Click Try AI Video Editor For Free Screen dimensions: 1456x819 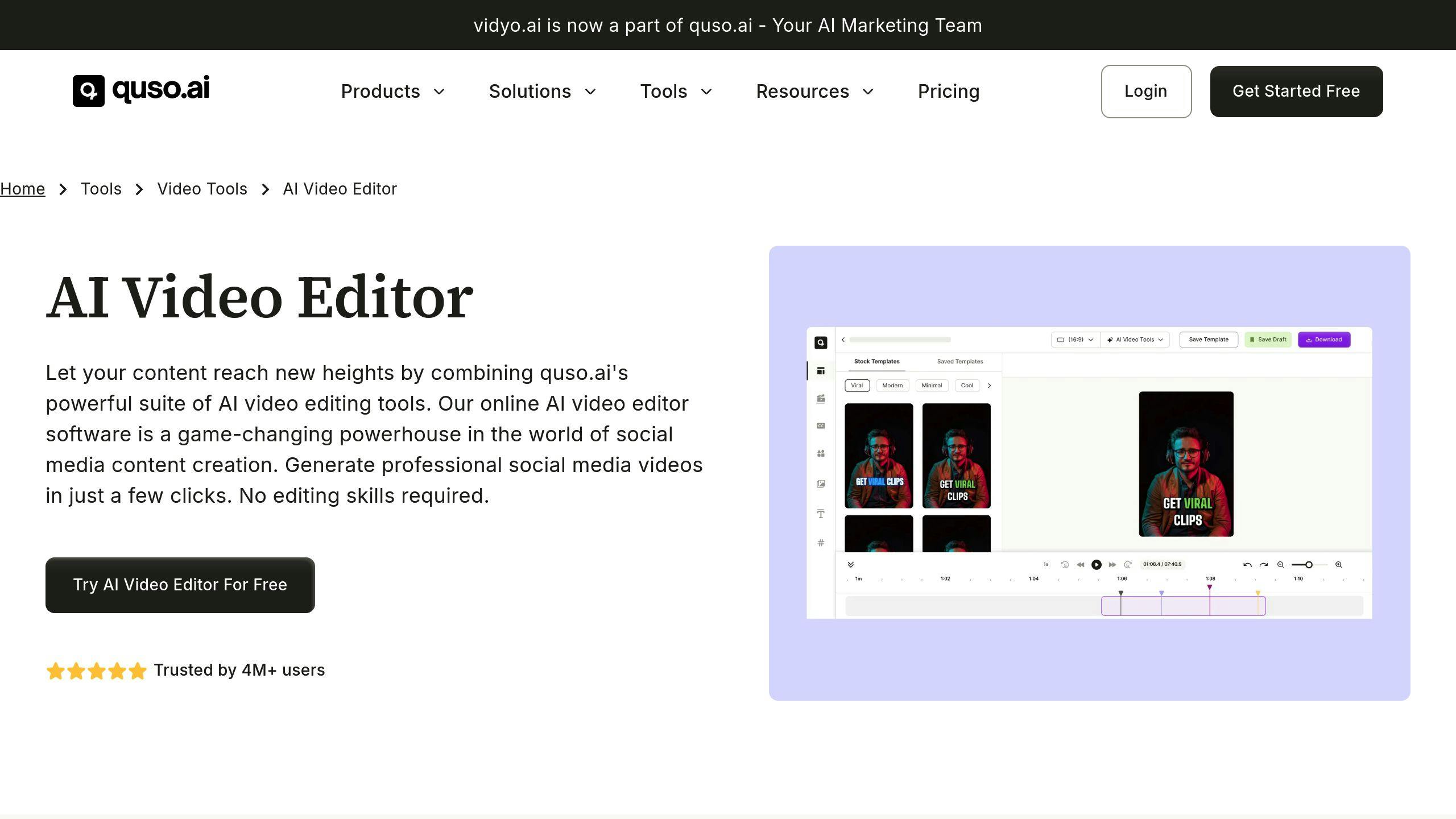pos(180,585)
